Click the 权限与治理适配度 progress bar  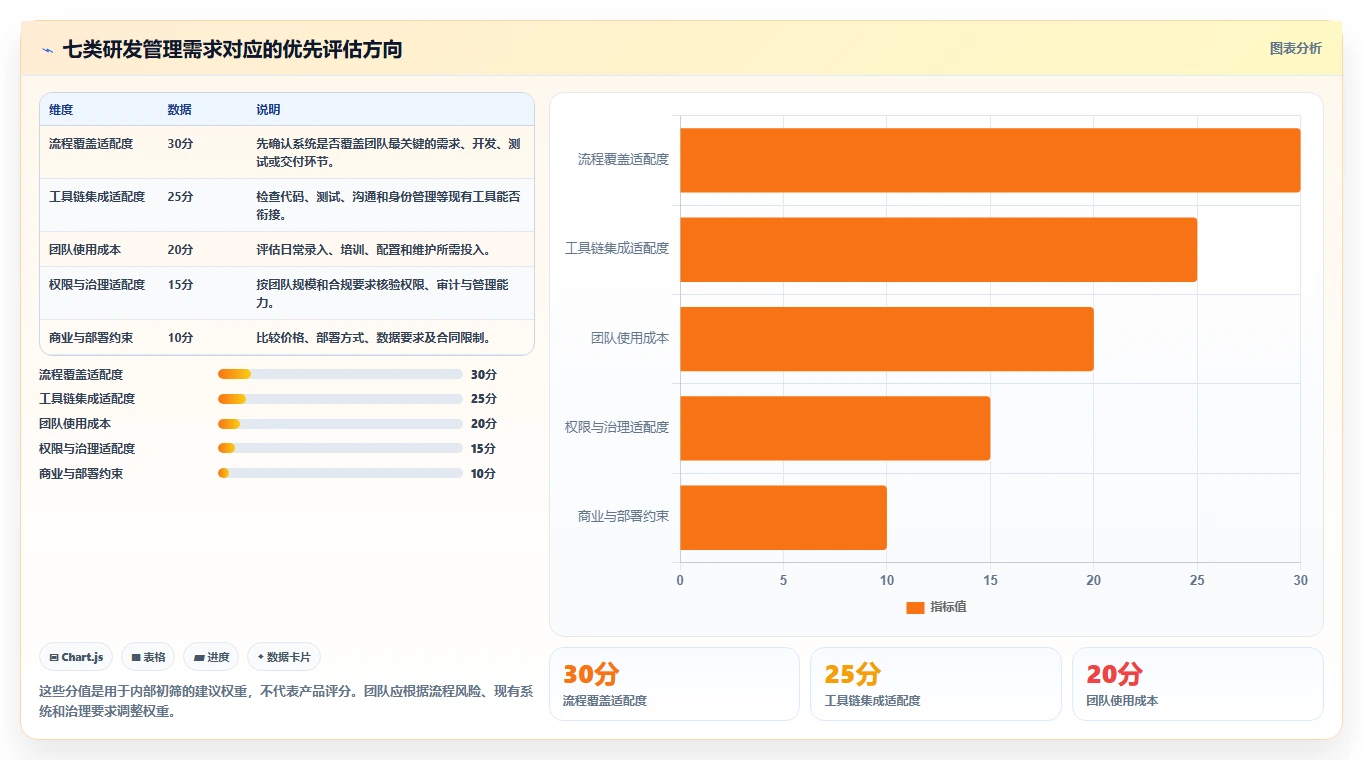340,448
